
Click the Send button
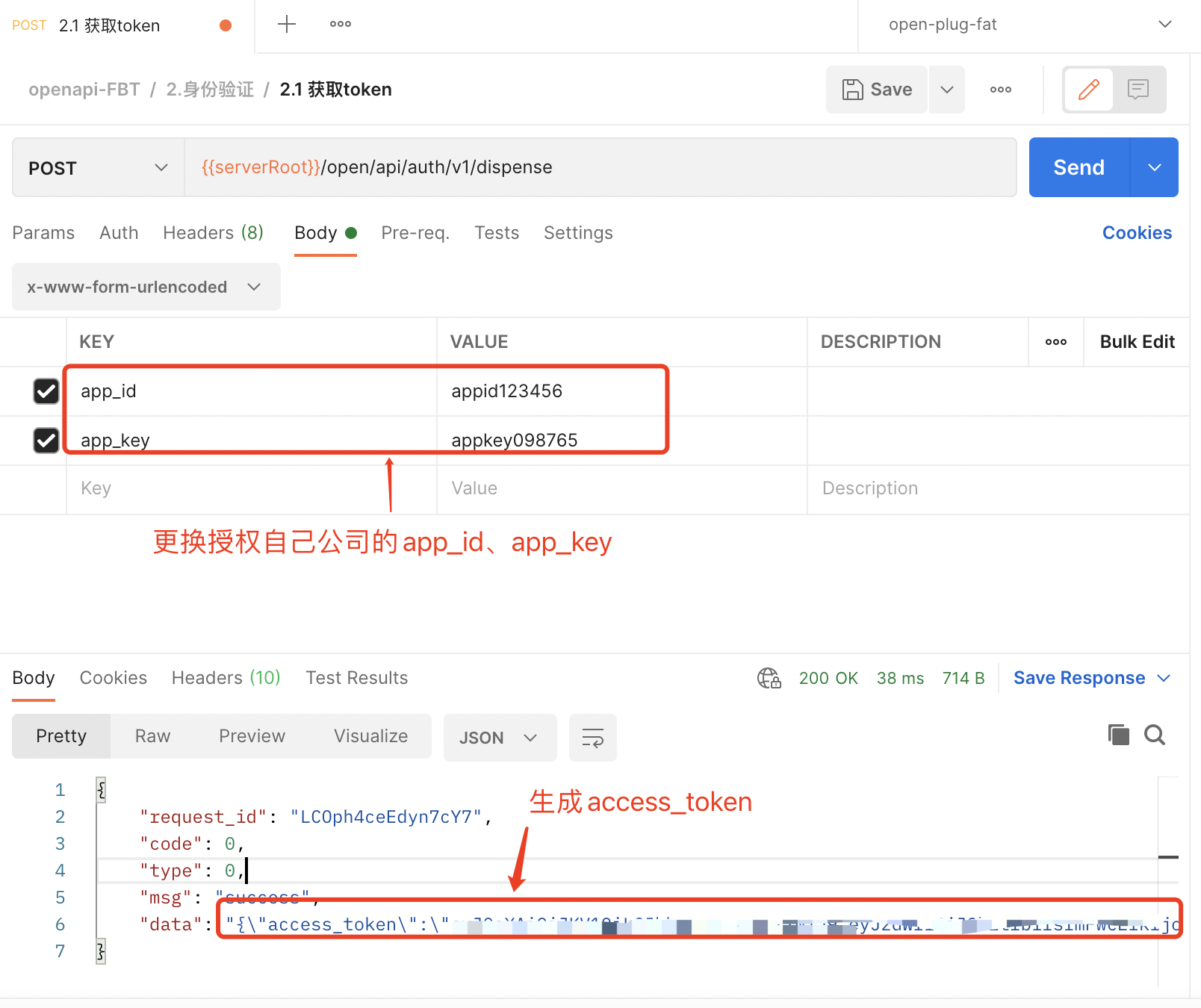coord(1079,167)
